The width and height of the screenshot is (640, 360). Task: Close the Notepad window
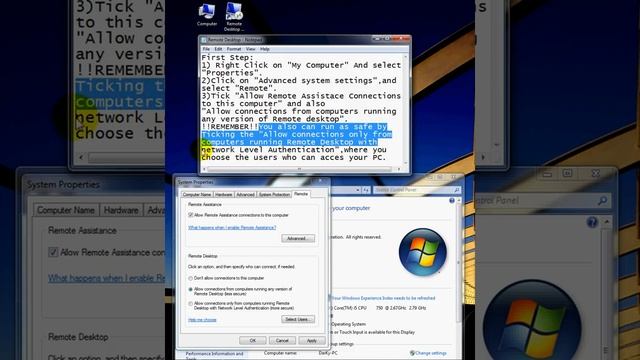pos(402,39)
